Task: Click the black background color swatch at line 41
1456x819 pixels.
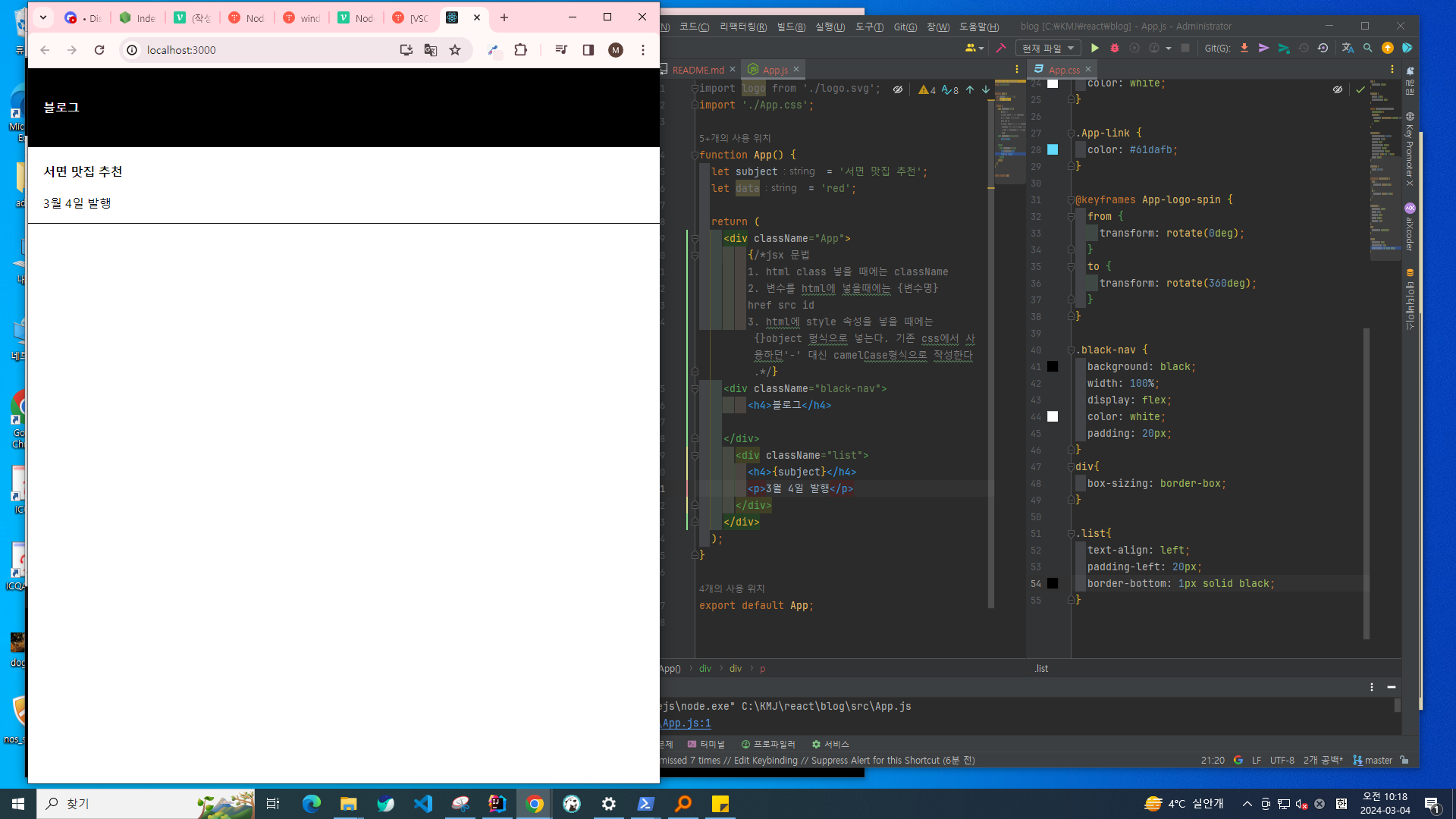Action: 1053,366
